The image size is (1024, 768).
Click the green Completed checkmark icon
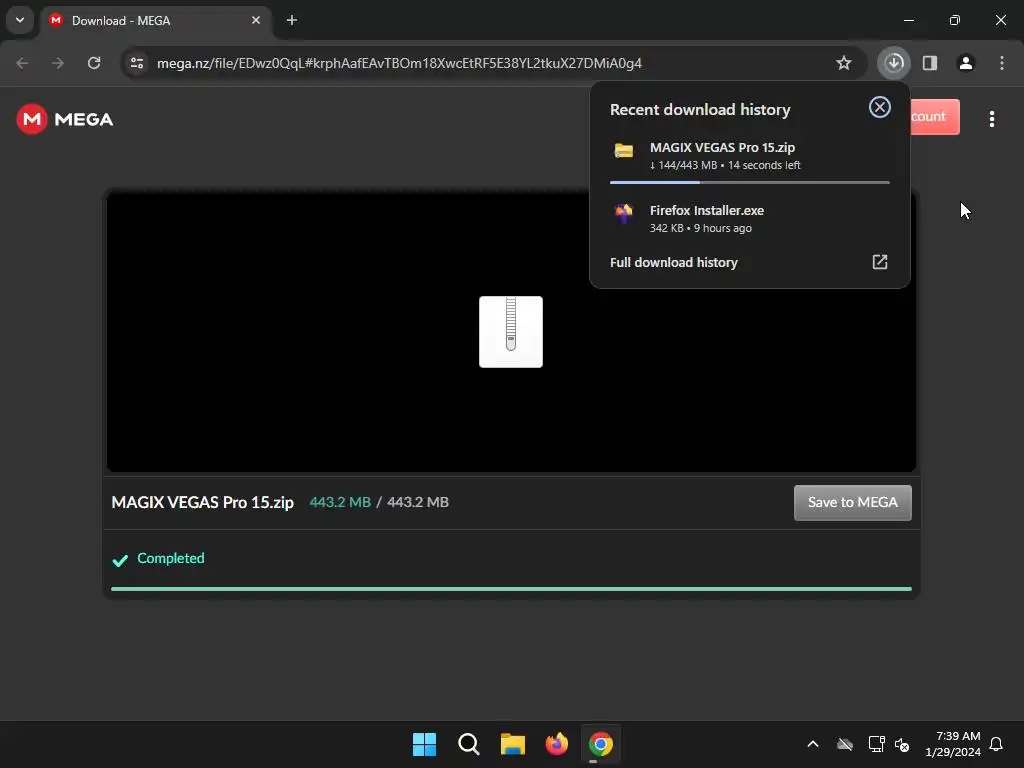pyautogui.click(x=120, y=560)
